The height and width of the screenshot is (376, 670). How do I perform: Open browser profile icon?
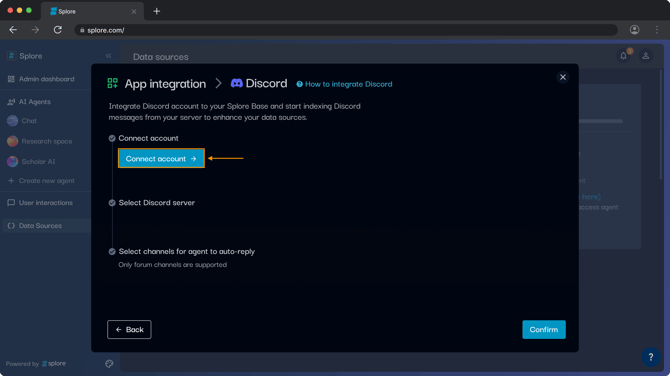[635, 30]
